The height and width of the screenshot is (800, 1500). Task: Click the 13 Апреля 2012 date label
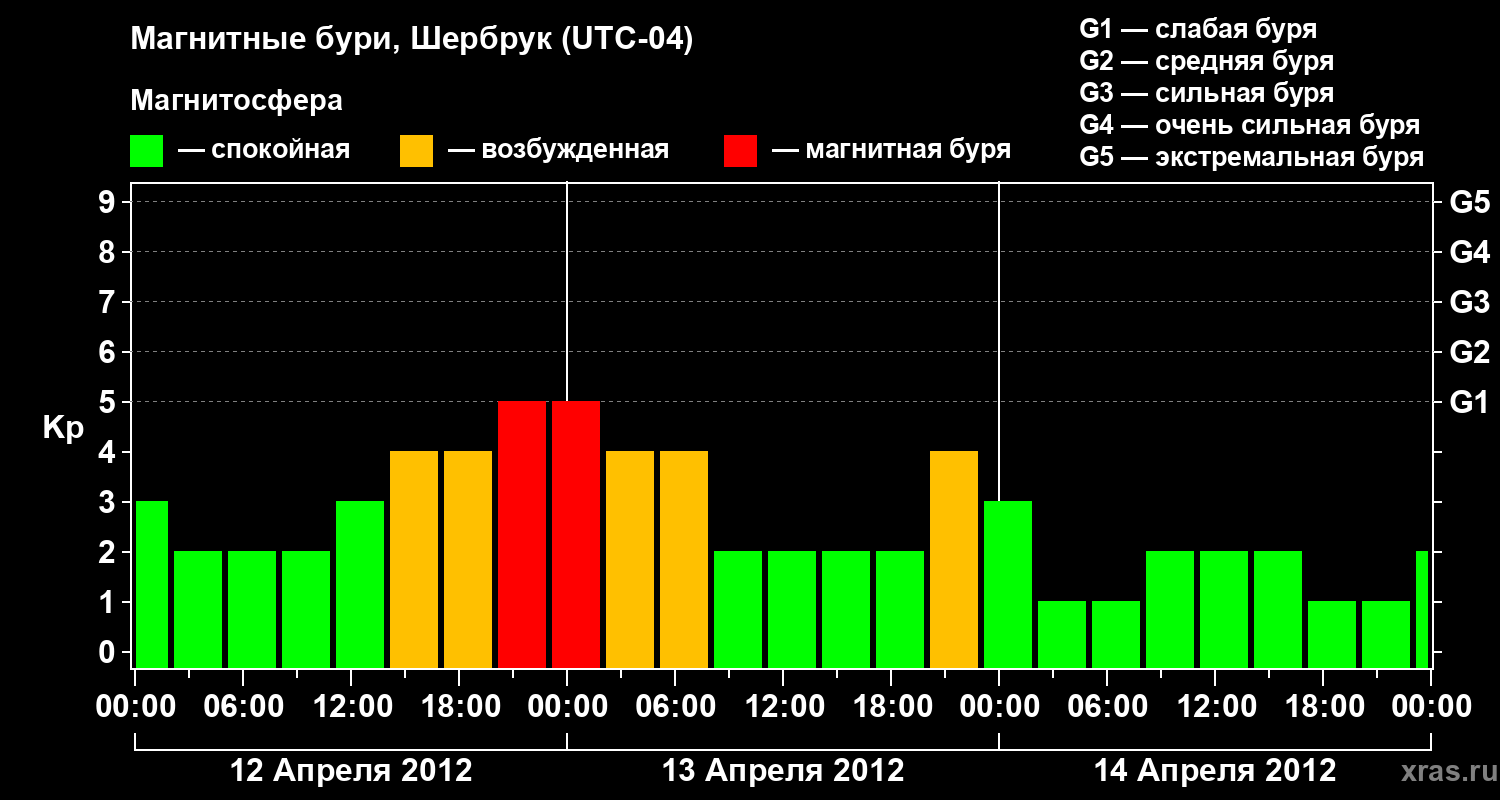(783, 770)
